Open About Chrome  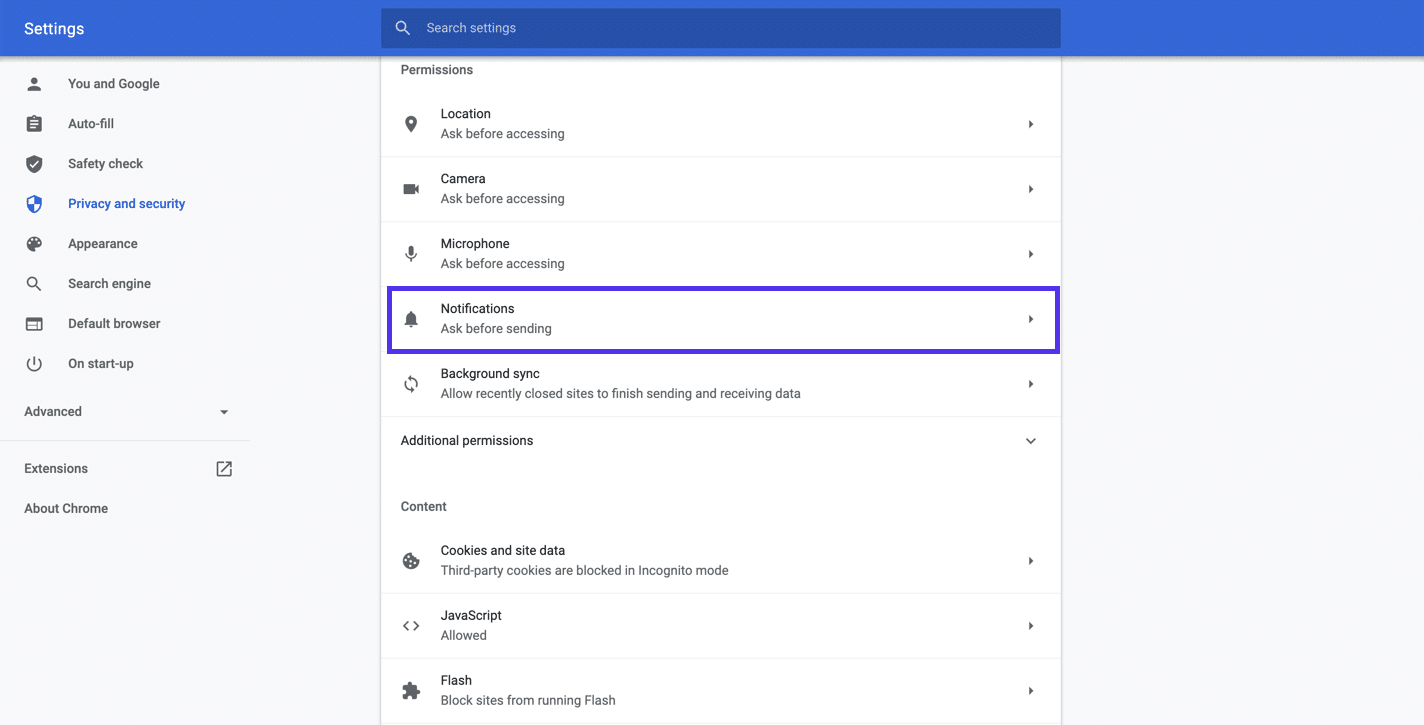pyautogui.click(x=66, y=508)
